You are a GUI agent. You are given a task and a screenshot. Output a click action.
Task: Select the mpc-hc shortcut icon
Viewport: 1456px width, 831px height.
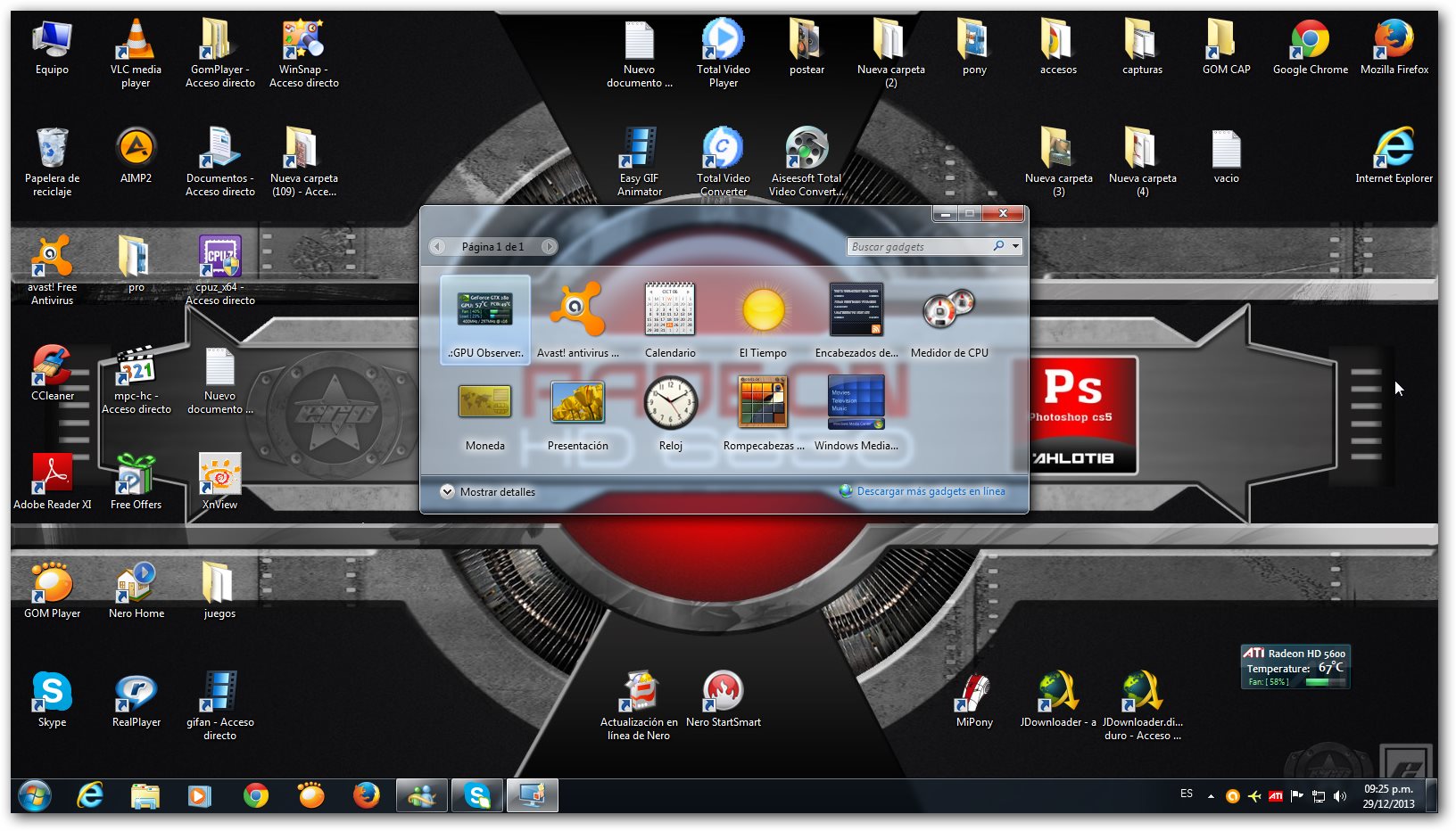(x=136, y=380)
